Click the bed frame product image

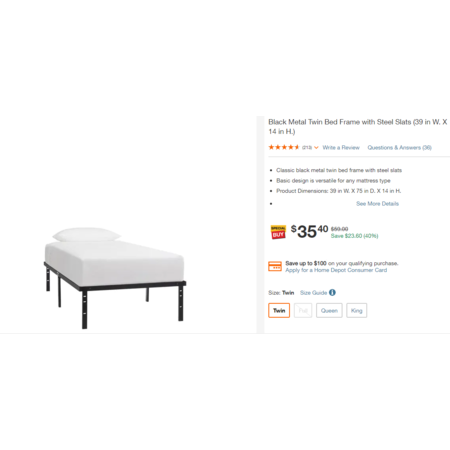pyautogui.click(x=115, y=278)
